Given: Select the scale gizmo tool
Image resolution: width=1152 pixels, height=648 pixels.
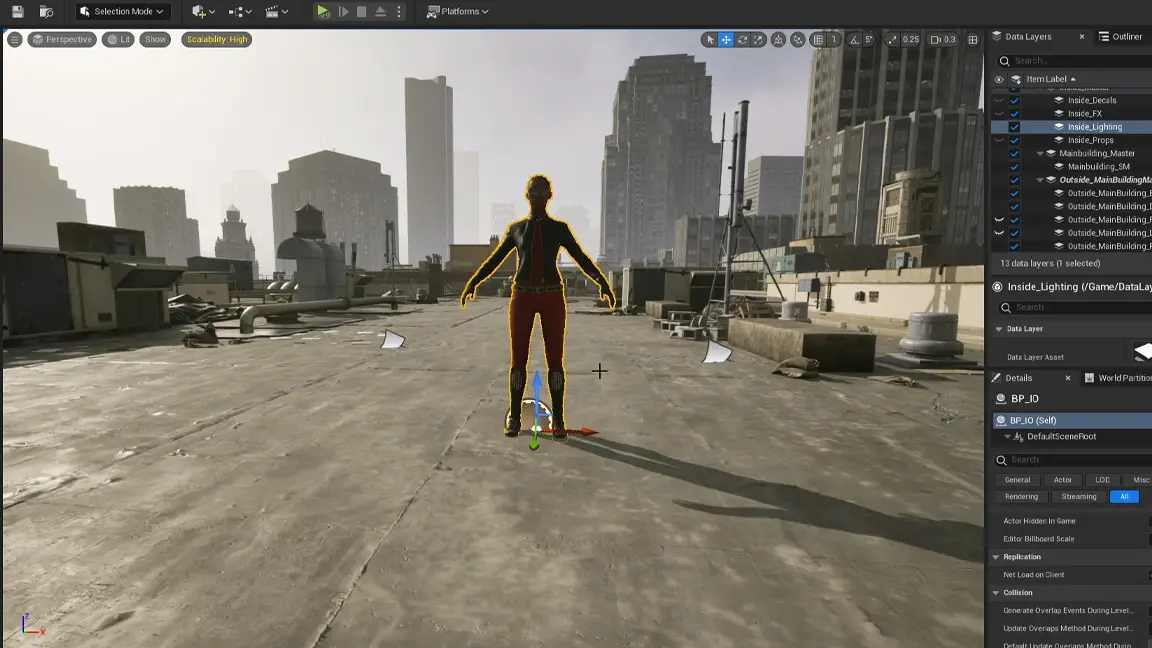Looking at the screenshot, I should click(758, 40).
